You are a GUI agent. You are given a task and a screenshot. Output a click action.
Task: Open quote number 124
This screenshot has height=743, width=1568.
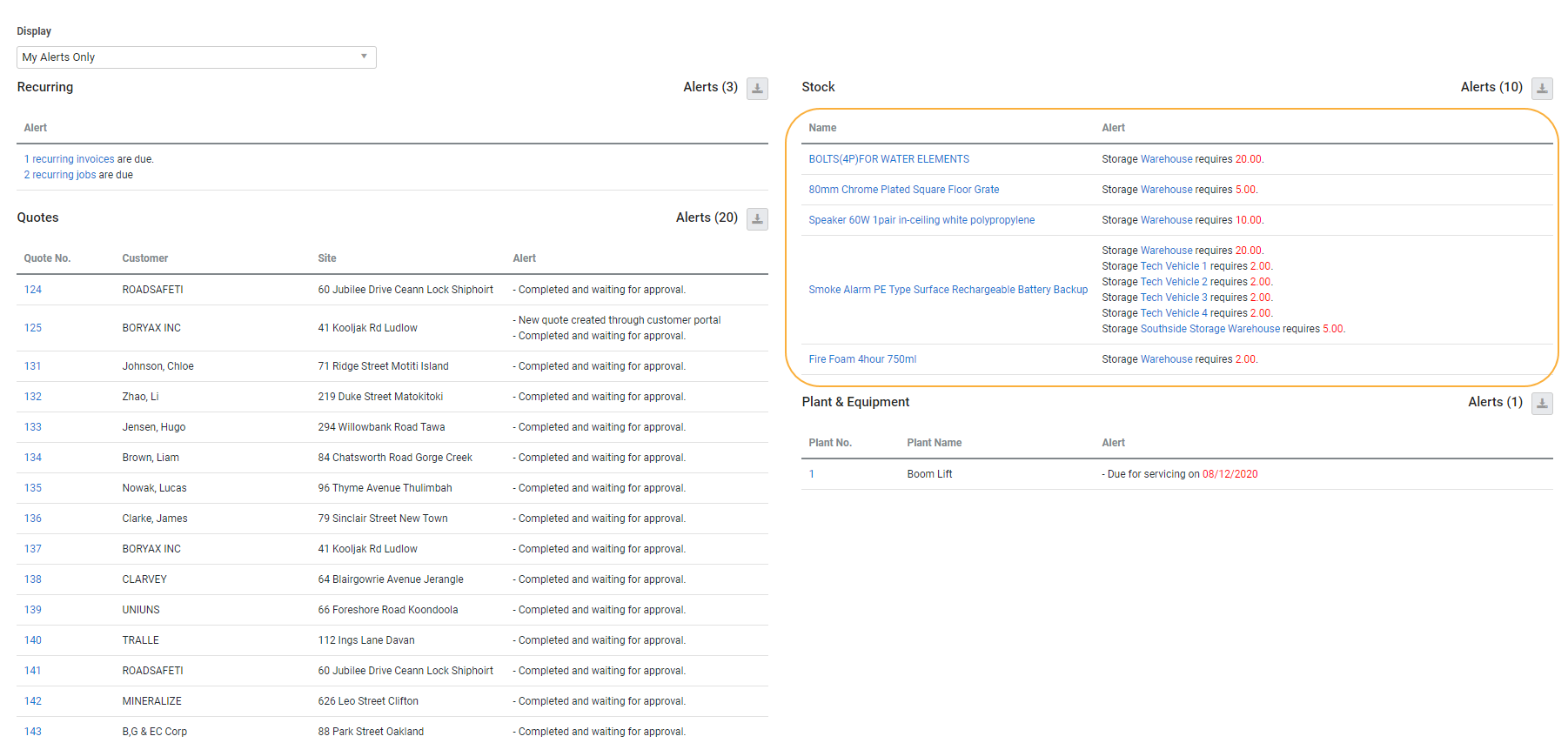pos(33,290)
